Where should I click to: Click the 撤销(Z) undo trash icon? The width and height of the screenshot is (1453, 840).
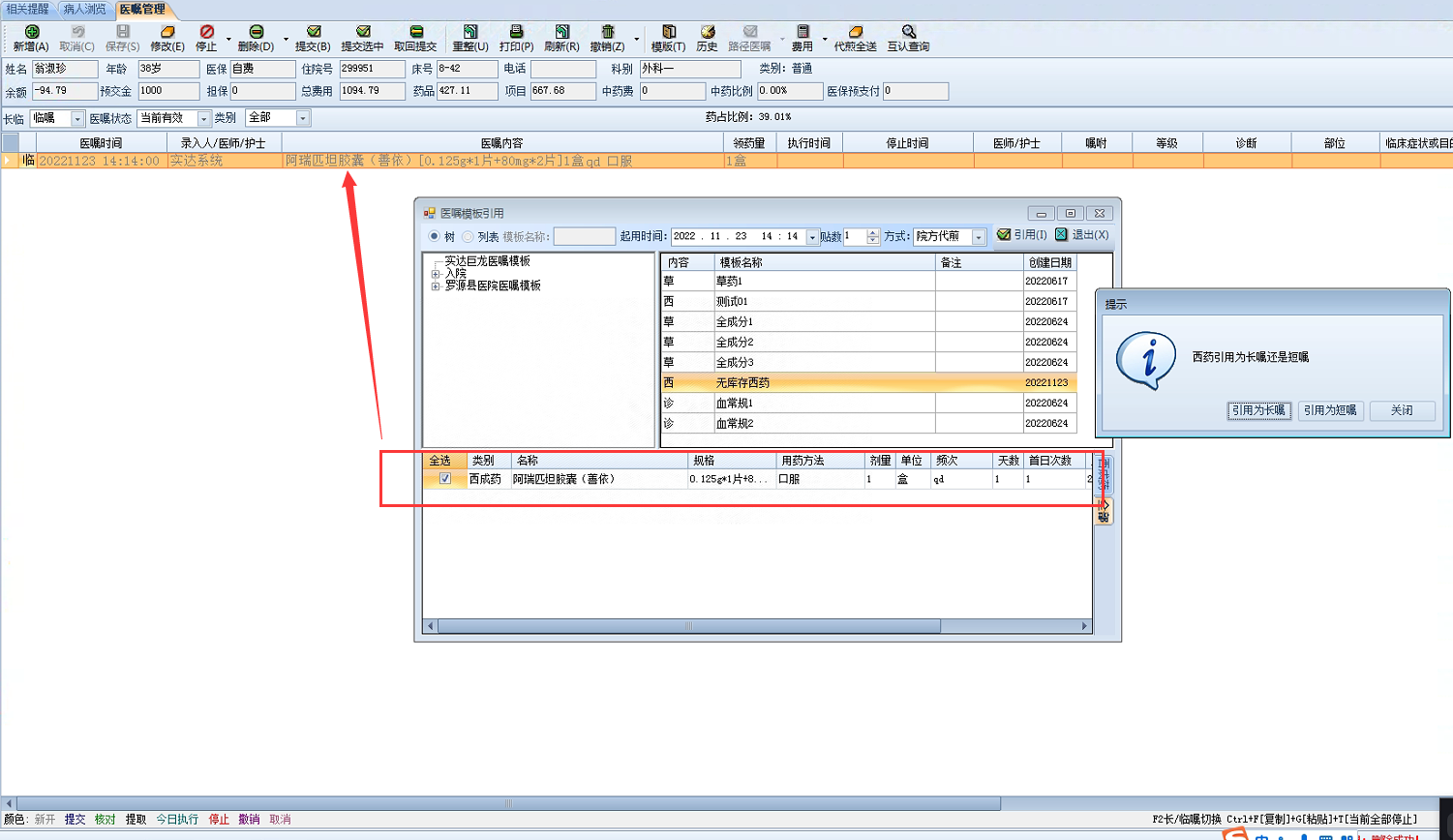[x=607, y=32]
